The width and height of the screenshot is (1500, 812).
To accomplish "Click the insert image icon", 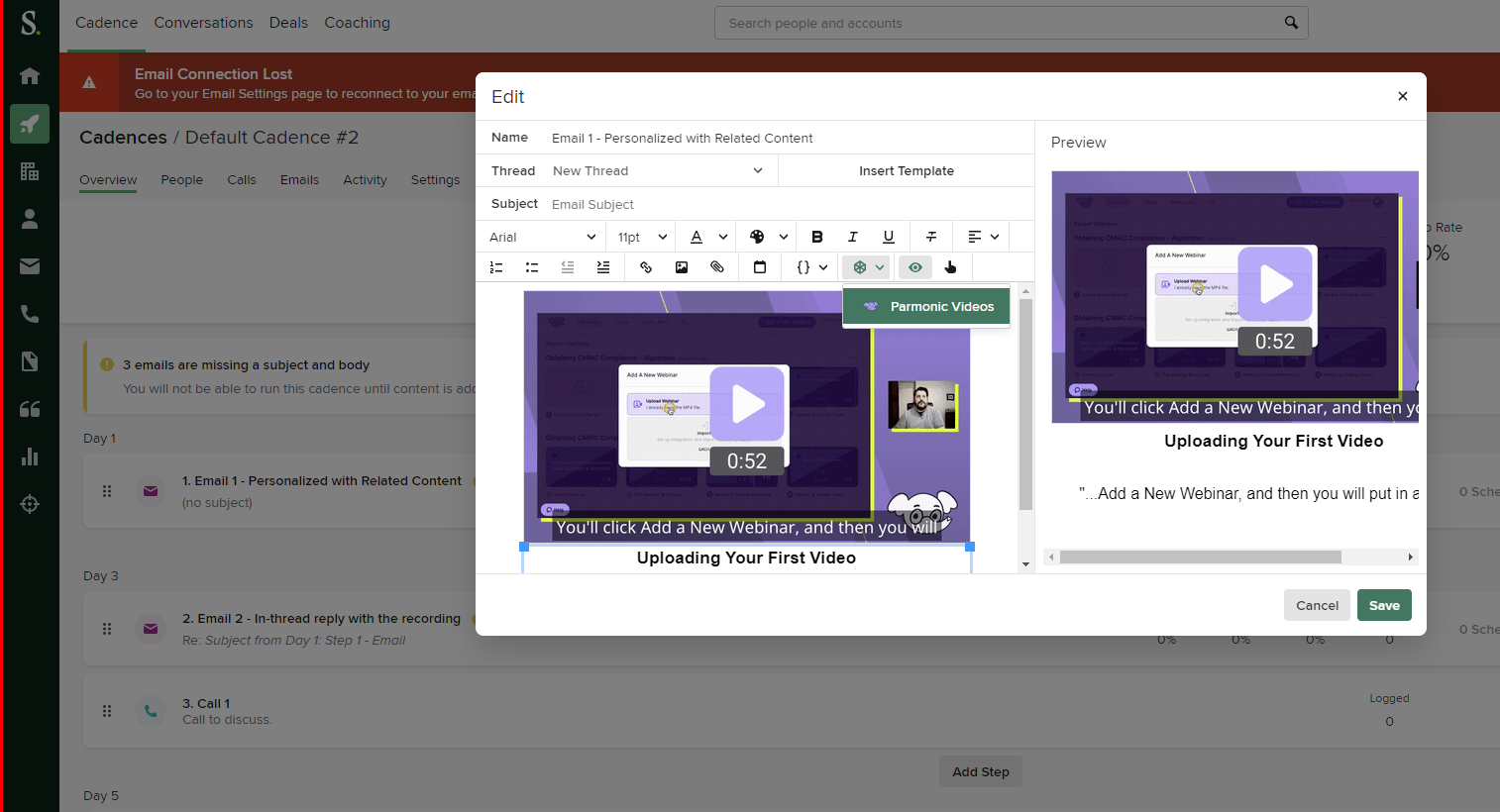I will [682, 267].
